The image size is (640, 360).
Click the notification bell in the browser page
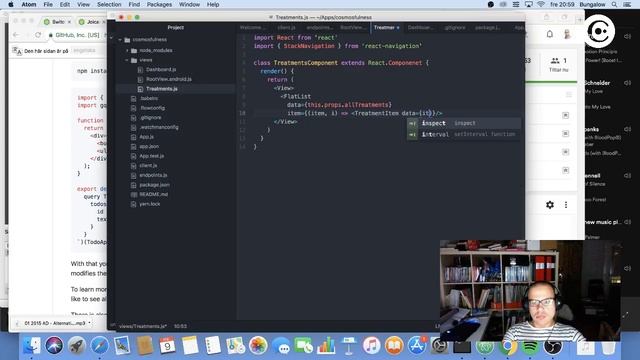click(x=550, y=34)
